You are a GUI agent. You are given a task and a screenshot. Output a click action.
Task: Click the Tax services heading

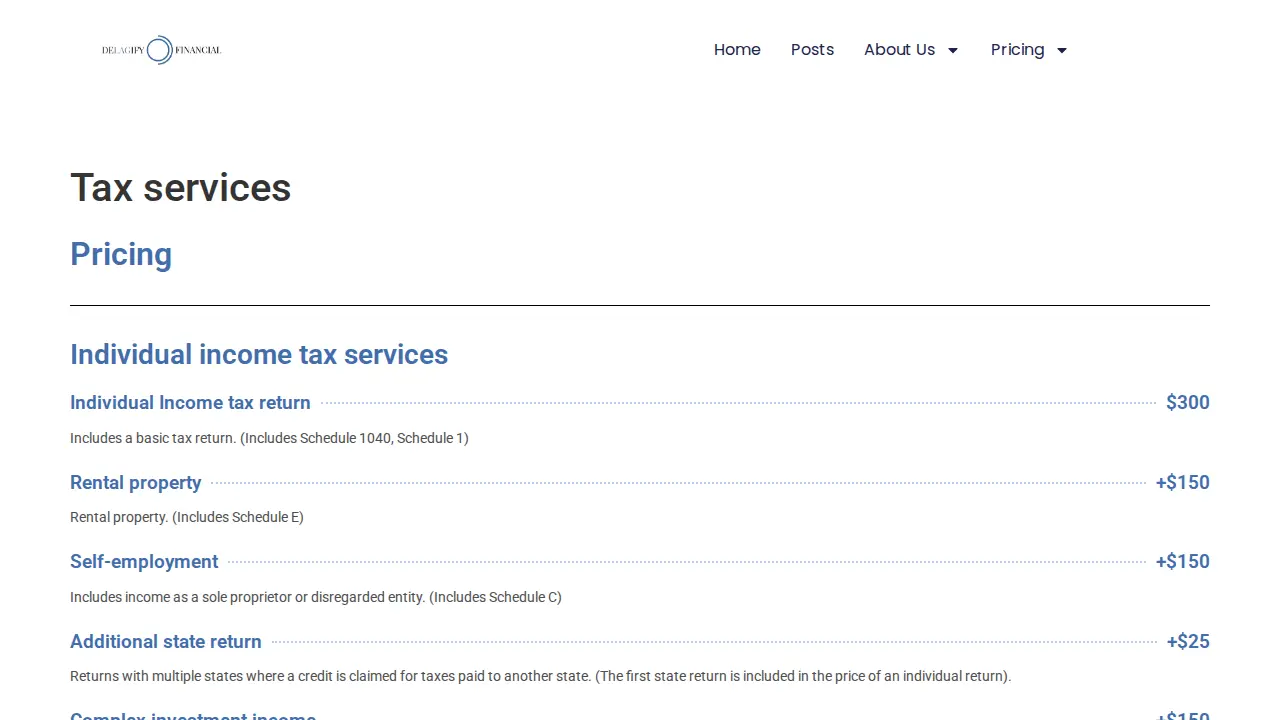coord(180,188)
